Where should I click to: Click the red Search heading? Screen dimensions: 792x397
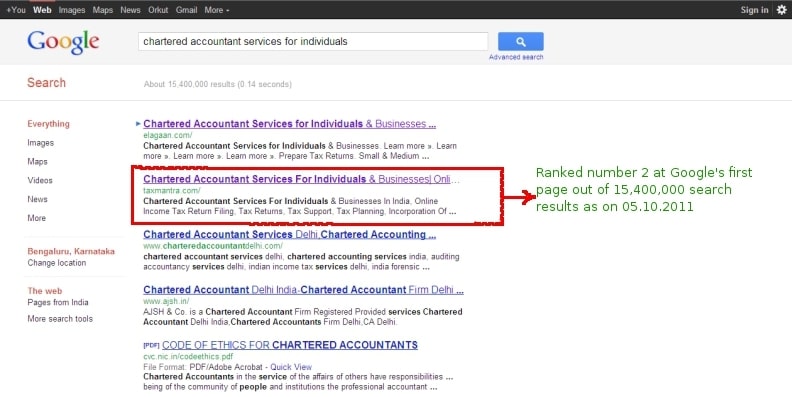coord(46,83)
